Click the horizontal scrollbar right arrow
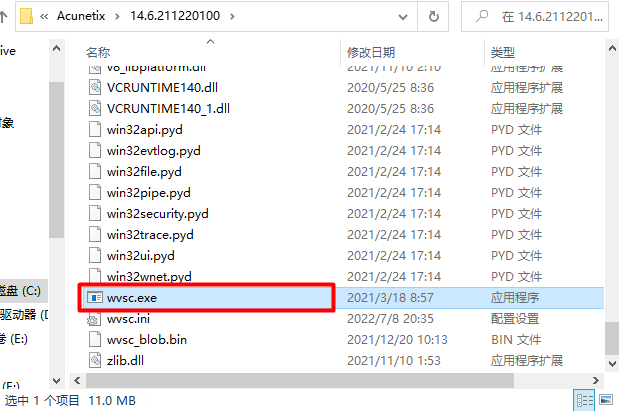The image size is (619, 411). (x=595, y=380)
